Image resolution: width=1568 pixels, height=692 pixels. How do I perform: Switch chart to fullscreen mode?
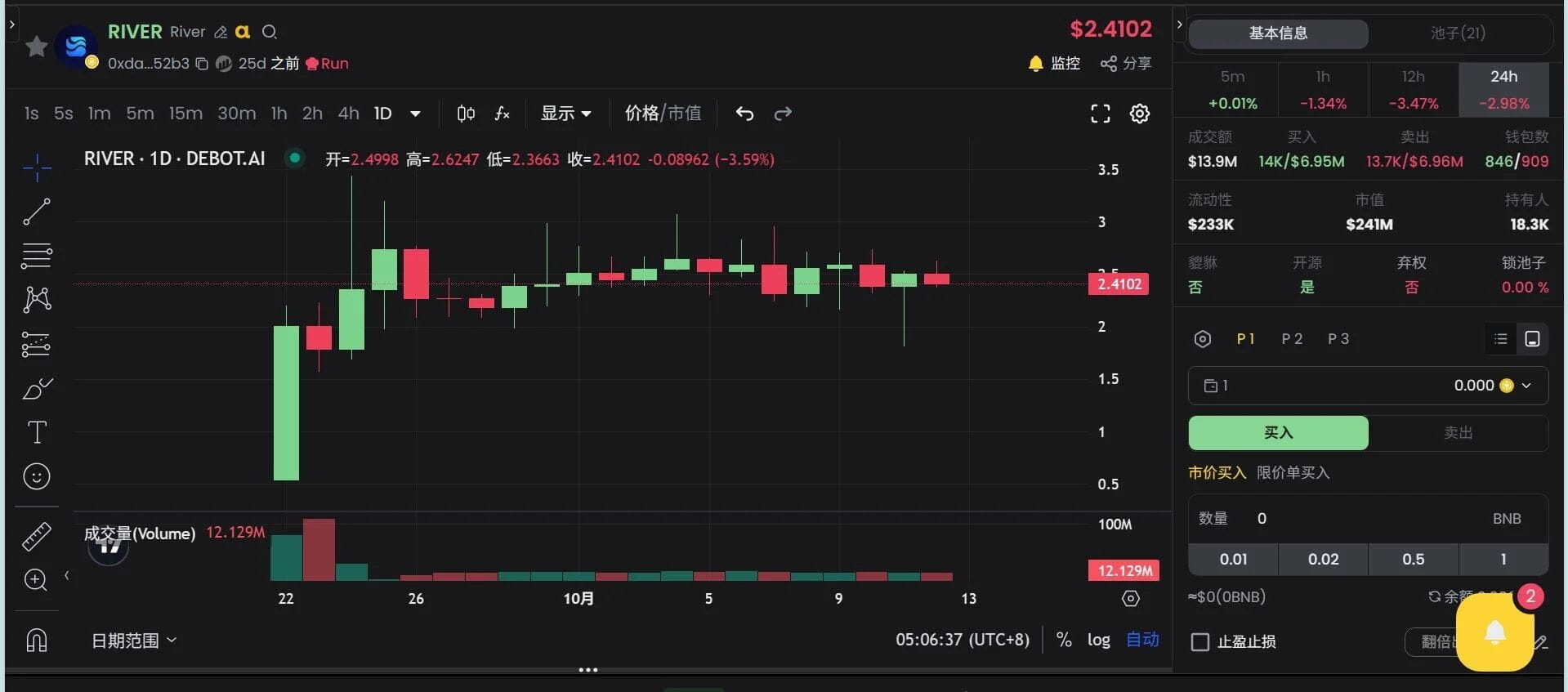(x=1101, y=114)
